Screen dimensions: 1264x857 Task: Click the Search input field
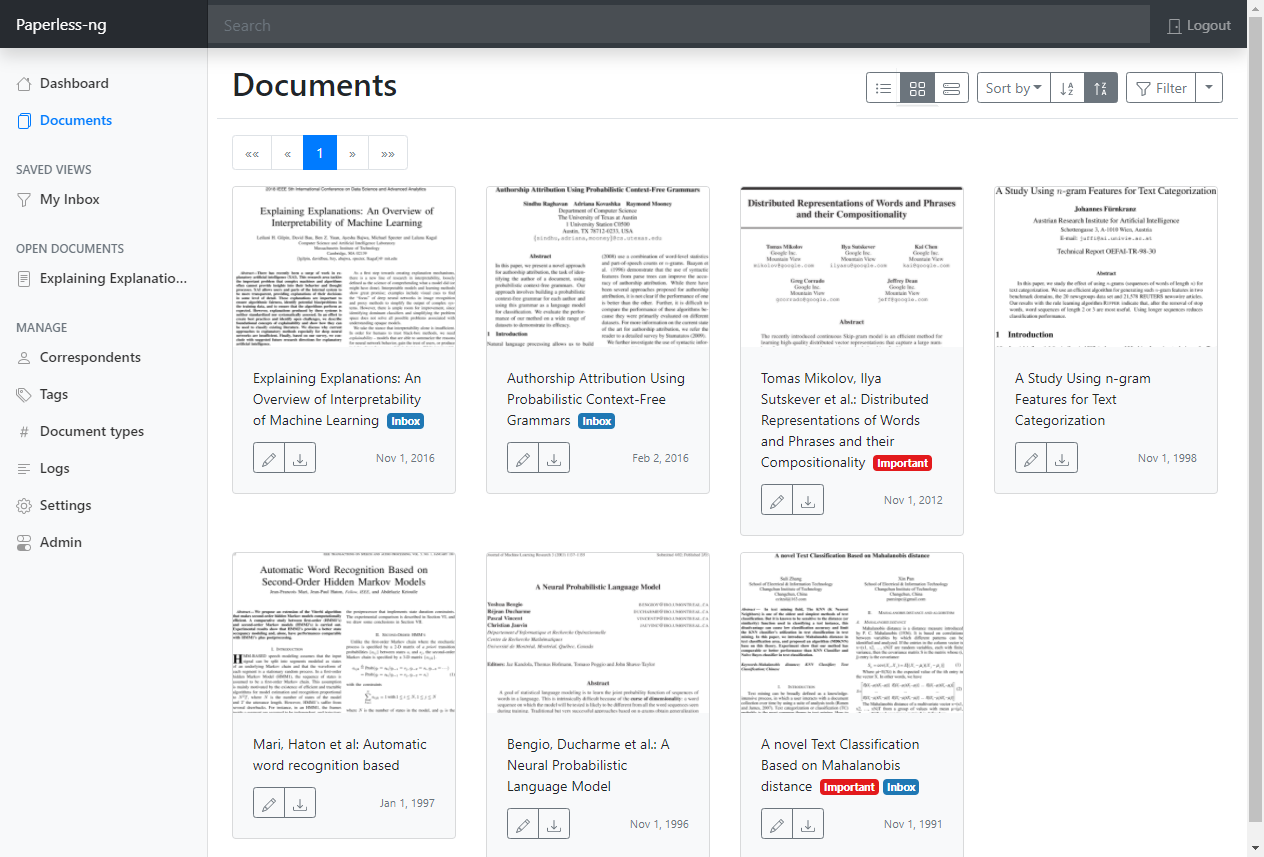678,25
